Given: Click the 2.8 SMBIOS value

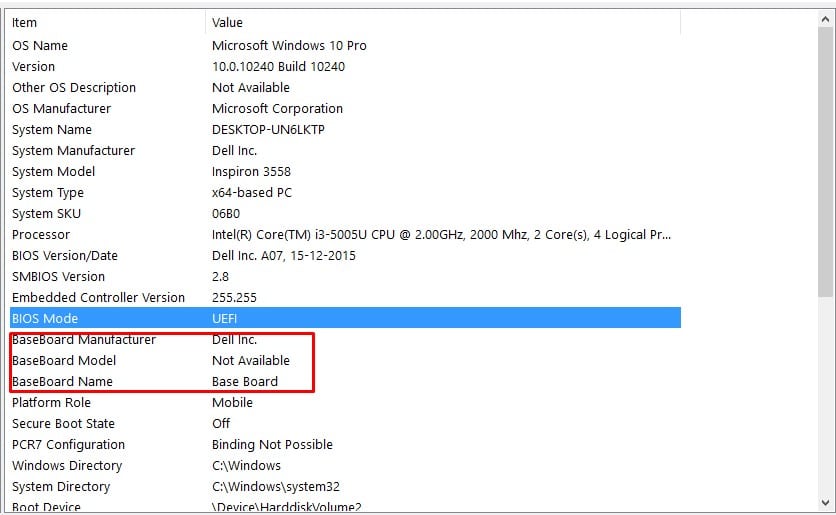Looking at the screenshot, I should tap(220, 277).
